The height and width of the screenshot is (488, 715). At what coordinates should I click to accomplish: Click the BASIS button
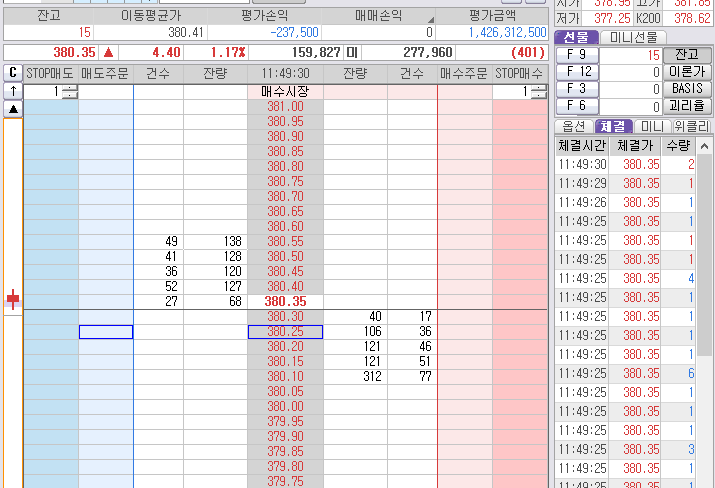point(687,89)
